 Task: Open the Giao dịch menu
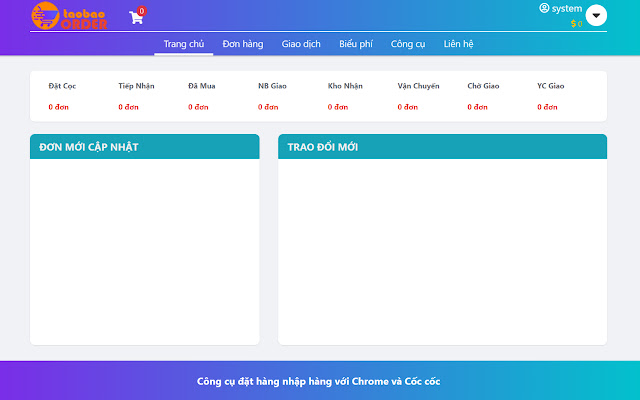(x=301, y=44)
